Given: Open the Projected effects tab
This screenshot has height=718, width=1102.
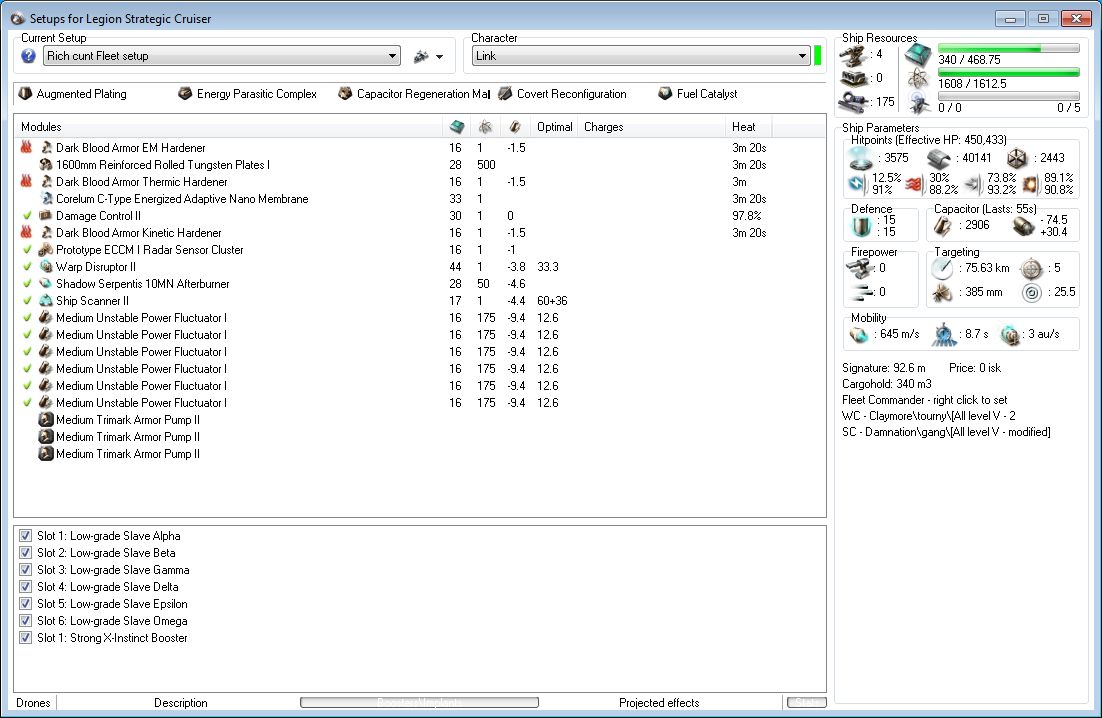Looking at the screenshot, I should coord(659,703).
